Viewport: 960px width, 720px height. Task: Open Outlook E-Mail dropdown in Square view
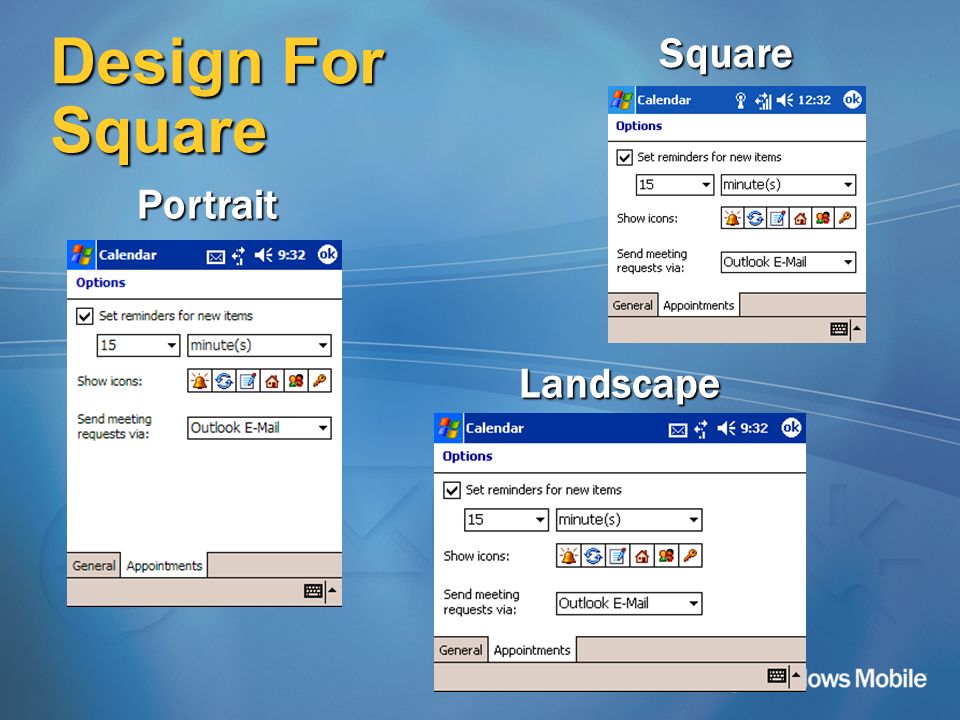coord(788,262)
